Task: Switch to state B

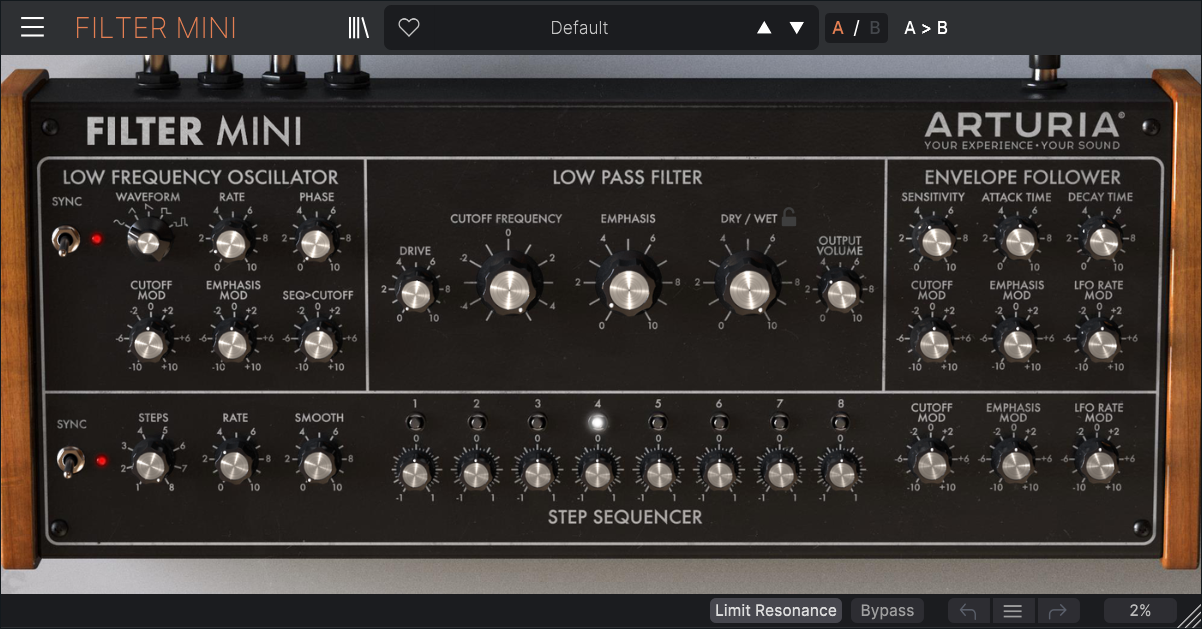Action: point(875,28)
